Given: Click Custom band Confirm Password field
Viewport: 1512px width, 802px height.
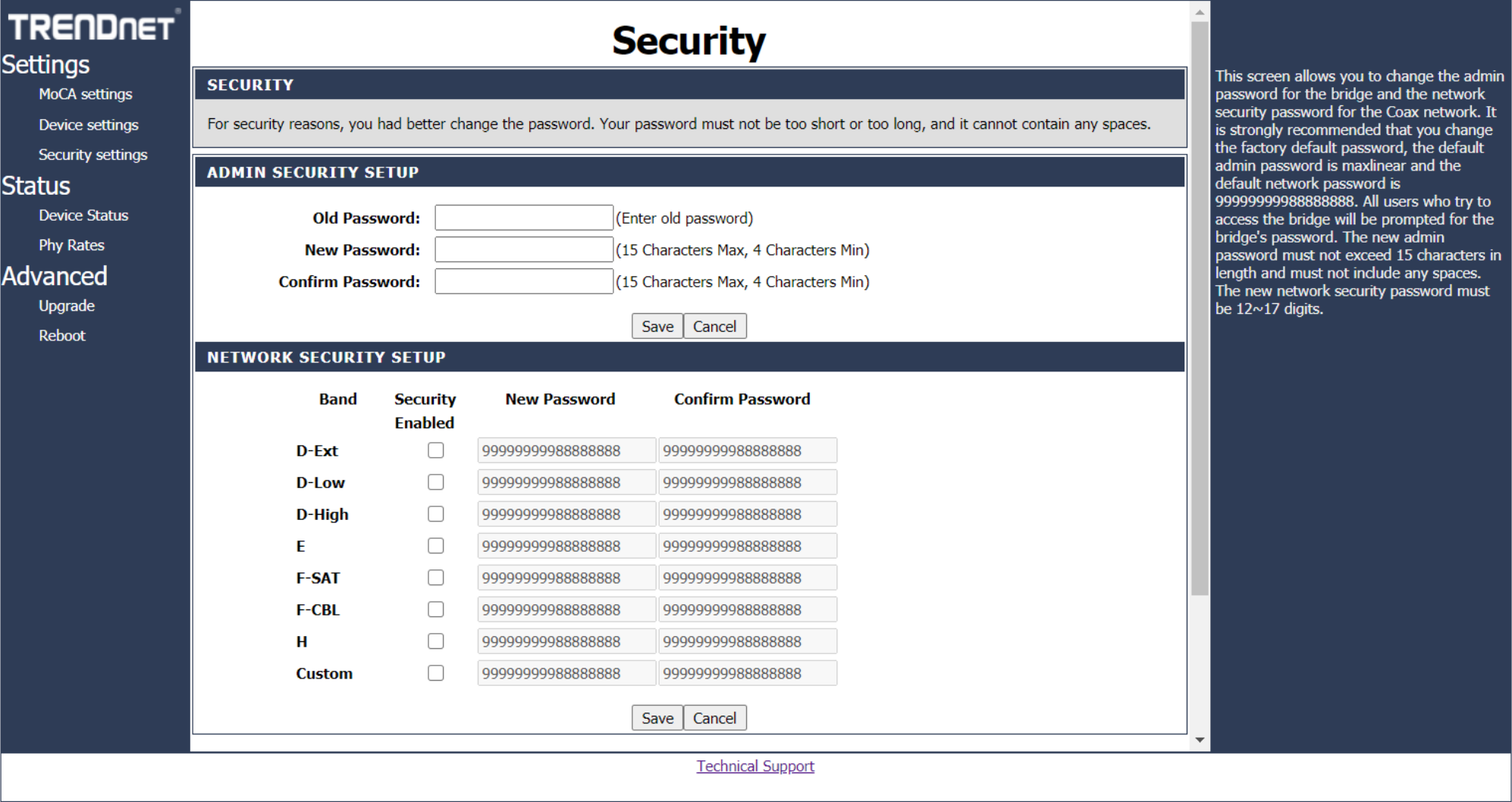Looking at the screenshot, I should (748, 673).
